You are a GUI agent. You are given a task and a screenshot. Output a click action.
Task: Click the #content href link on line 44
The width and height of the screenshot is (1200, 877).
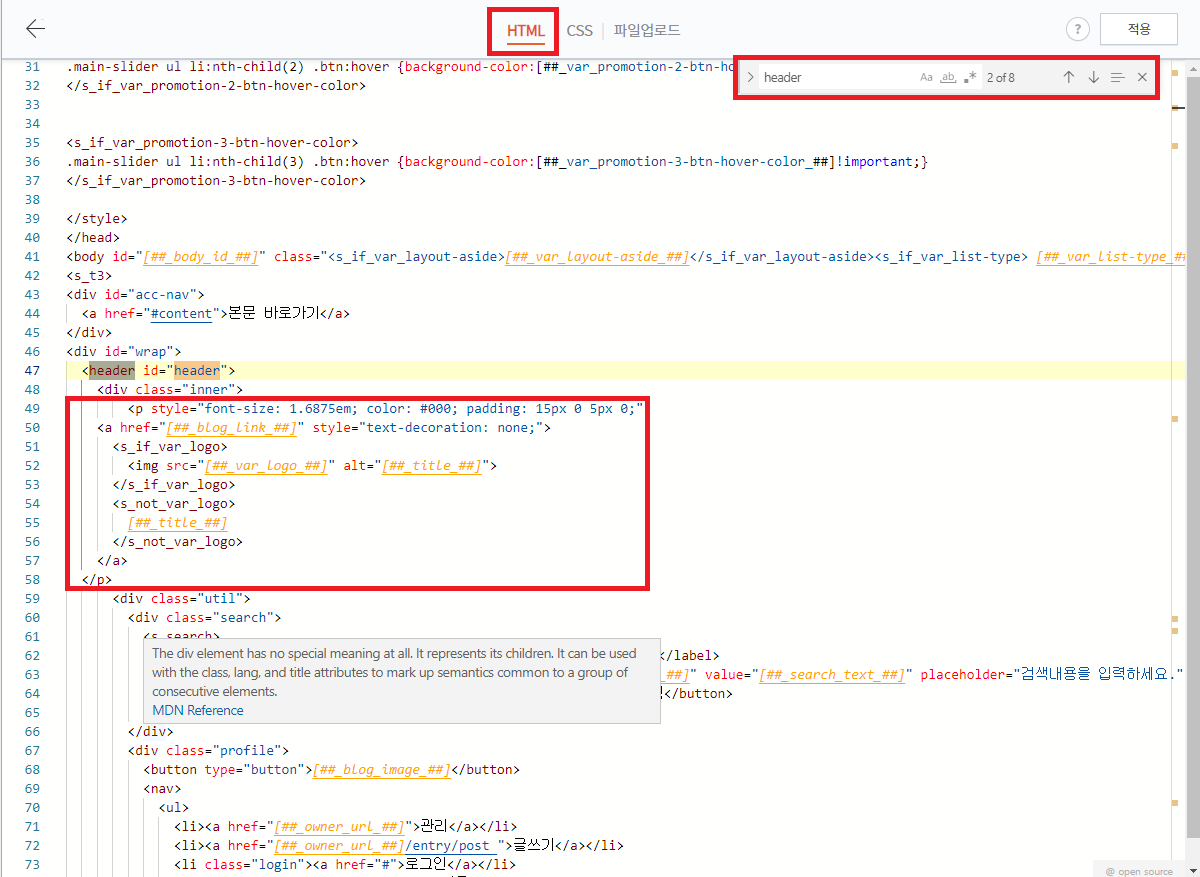coord(180,313)
